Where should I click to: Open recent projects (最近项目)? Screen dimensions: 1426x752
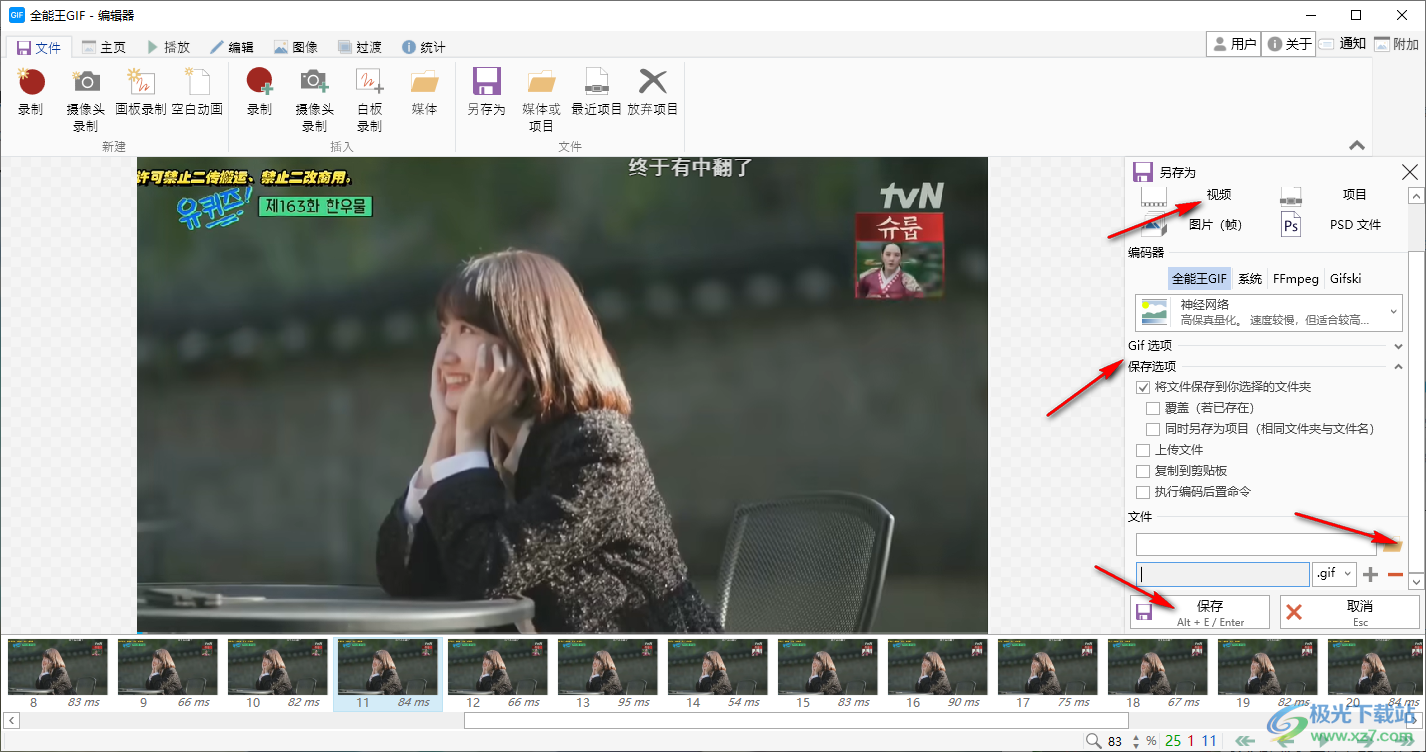[597, 92]
